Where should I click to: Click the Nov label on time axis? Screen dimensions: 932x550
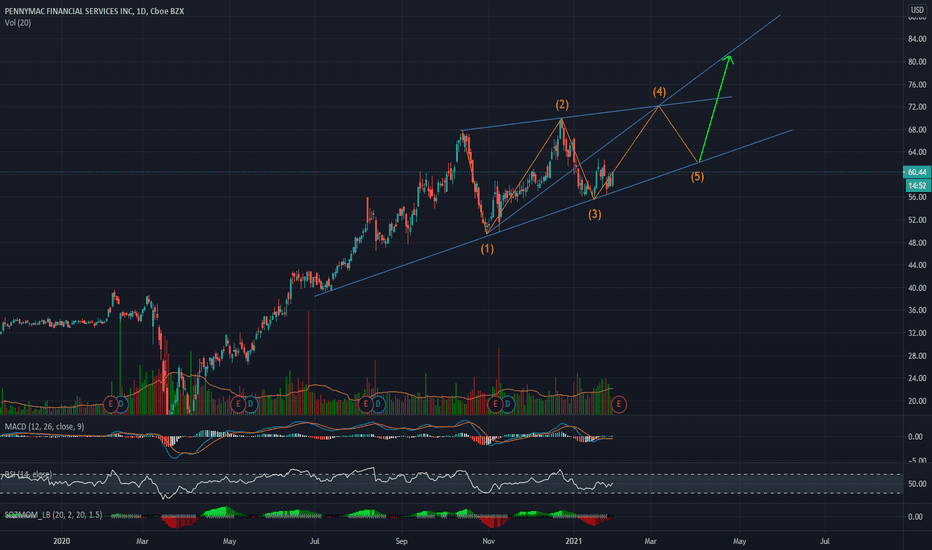pyautogui.click(x=488, y=541)
